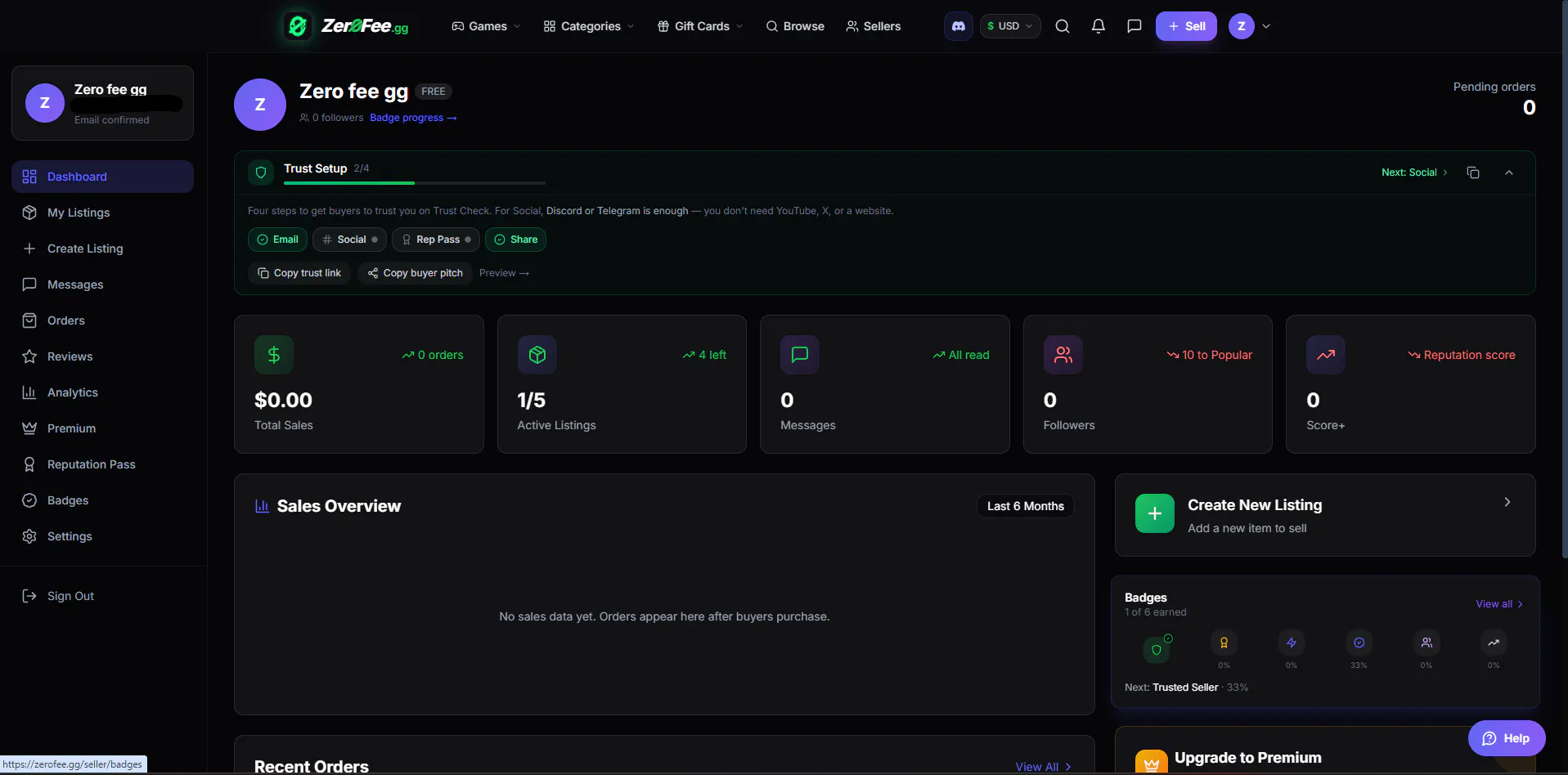The image size is (1568, 775).
Task: Open Dashboard in the sidebar
Action: pos(102,177)
